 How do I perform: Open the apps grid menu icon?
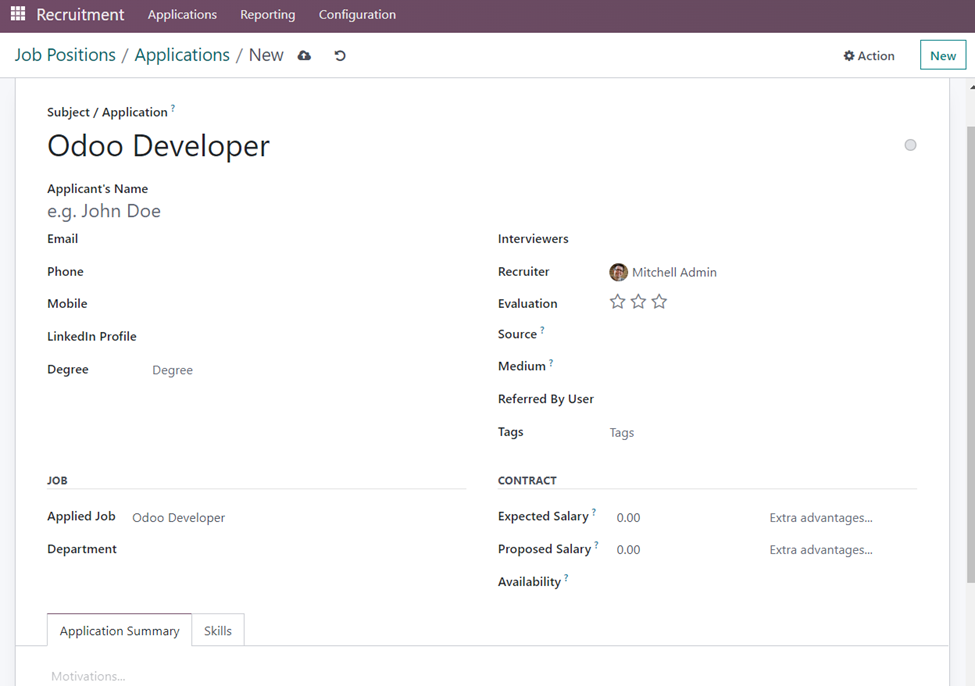click(x=18, y=15)
